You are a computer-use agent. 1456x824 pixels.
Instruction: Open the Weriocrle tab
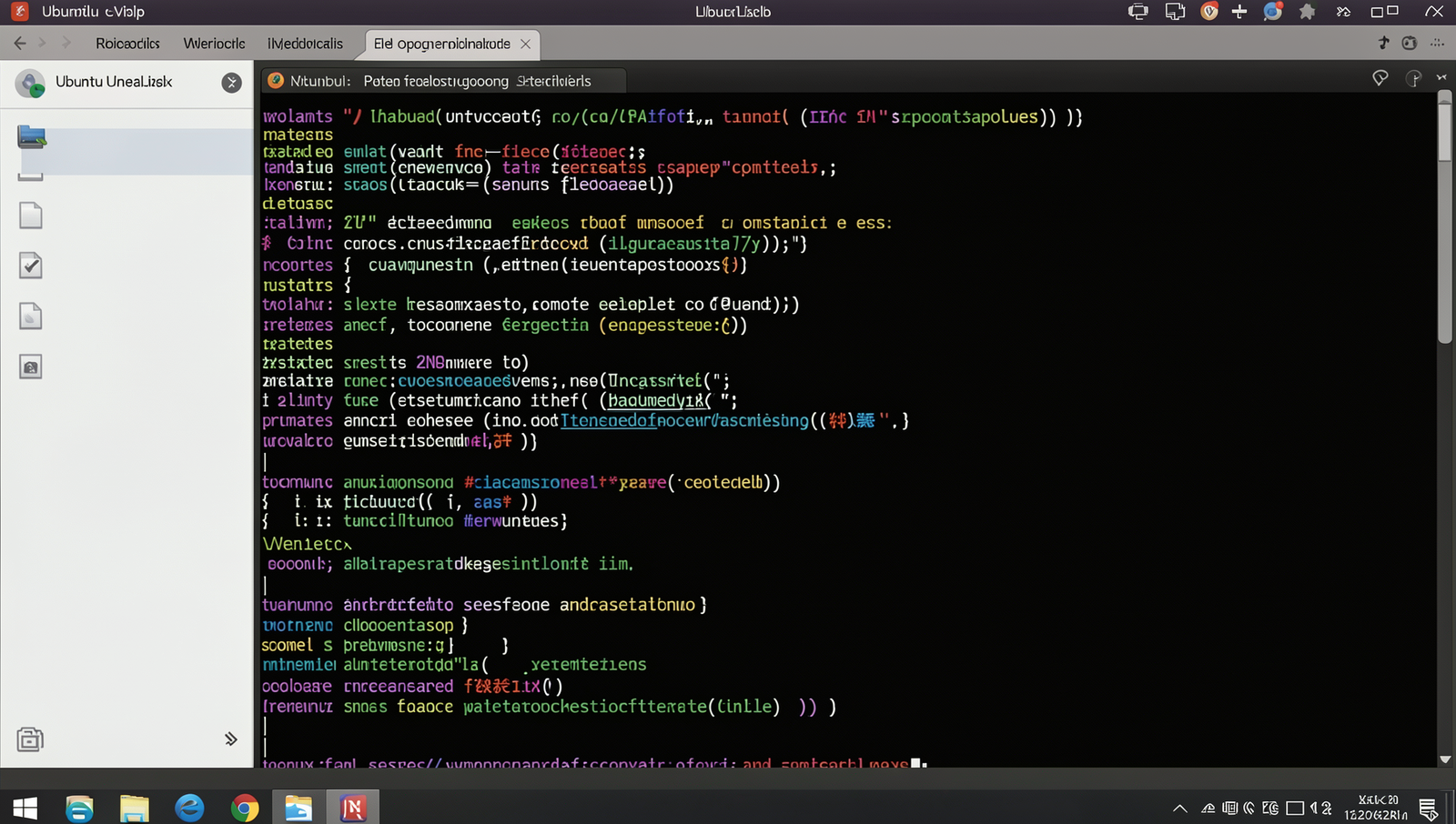(x=214, y=44)
